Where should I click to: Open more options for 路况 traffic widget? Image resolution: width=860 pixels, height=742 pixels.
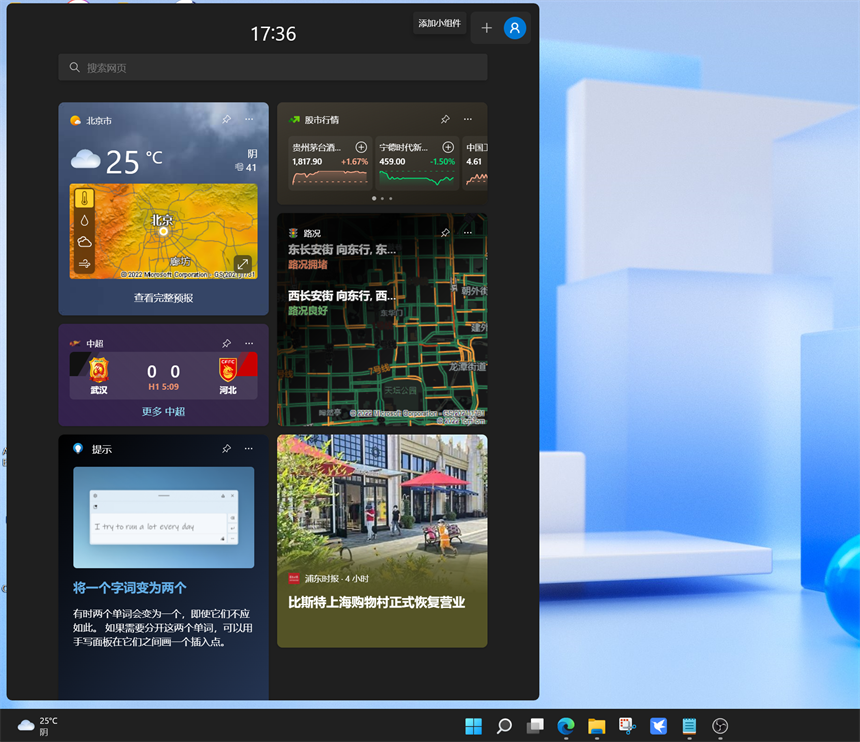coord(467,232)
